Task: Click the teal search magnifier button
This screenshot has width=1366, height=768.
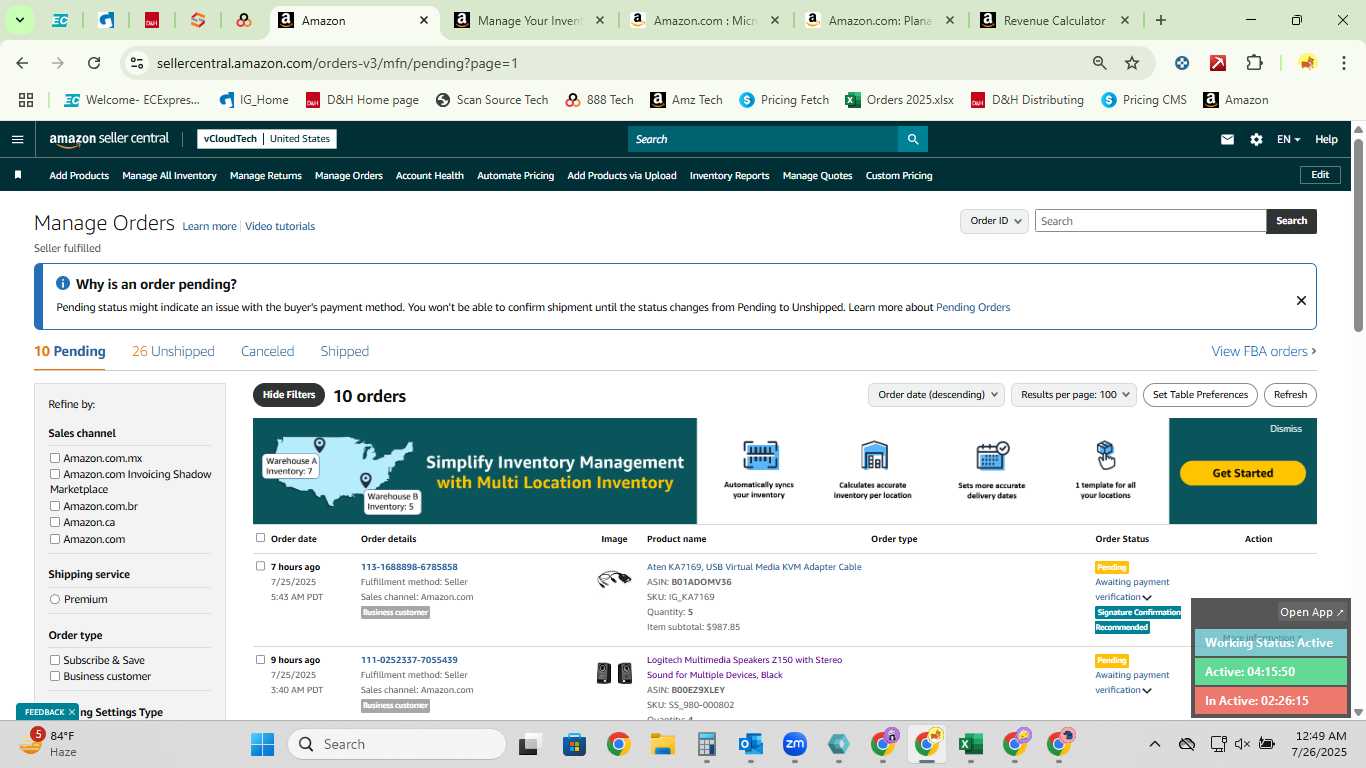Action: click(x=912, y=139)
